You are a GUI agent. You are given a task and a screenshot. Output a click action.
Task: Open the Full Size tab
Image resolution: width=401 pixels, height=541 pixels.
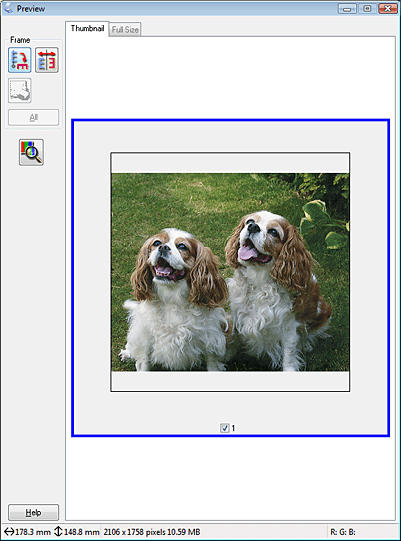pos(125,30)
